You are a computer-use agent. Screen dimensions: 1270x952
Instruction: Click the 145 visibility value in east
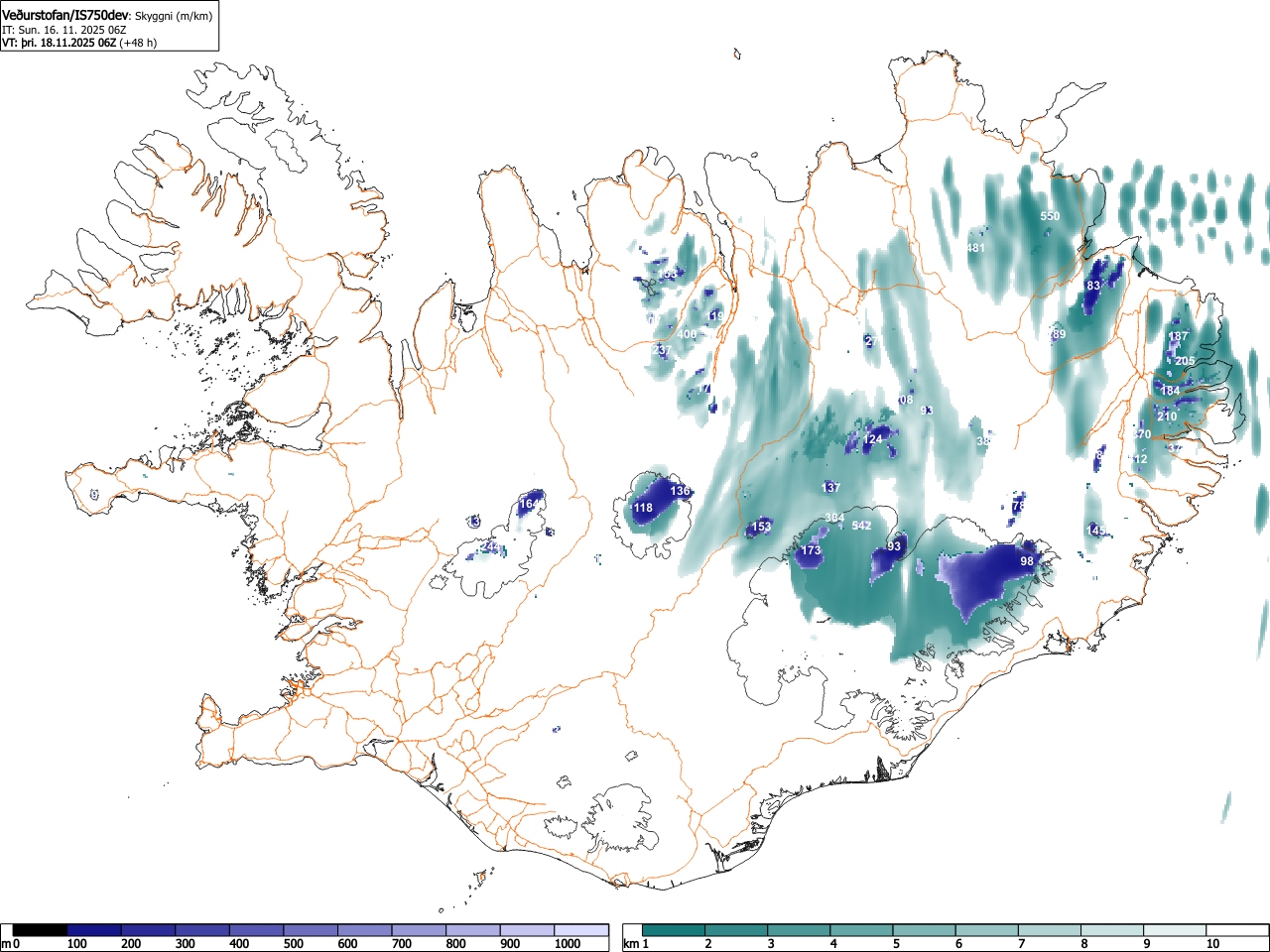(x=1095, y=531)
